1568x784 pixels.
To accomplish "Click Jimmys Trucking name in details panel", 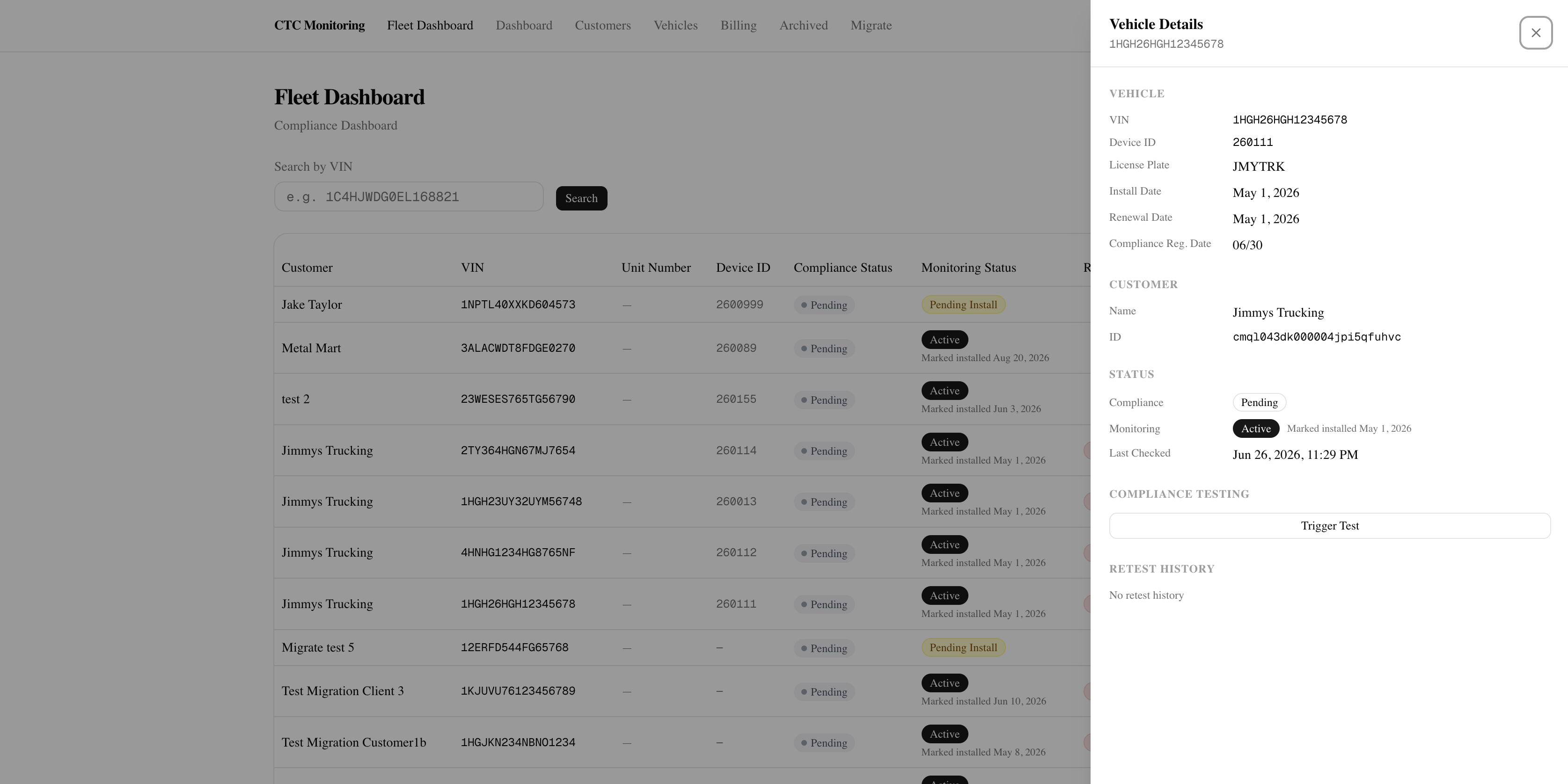I will [1278, 312].
